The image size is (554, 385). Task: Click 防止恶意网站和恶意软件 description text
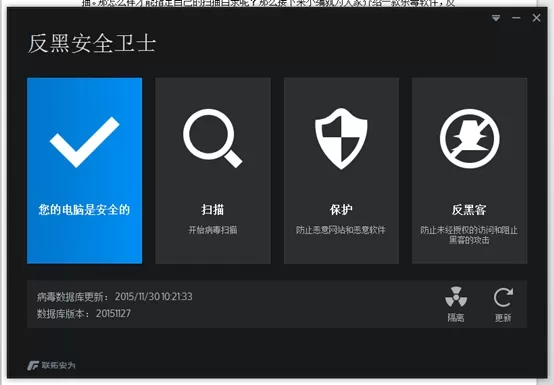coord(341,230)
